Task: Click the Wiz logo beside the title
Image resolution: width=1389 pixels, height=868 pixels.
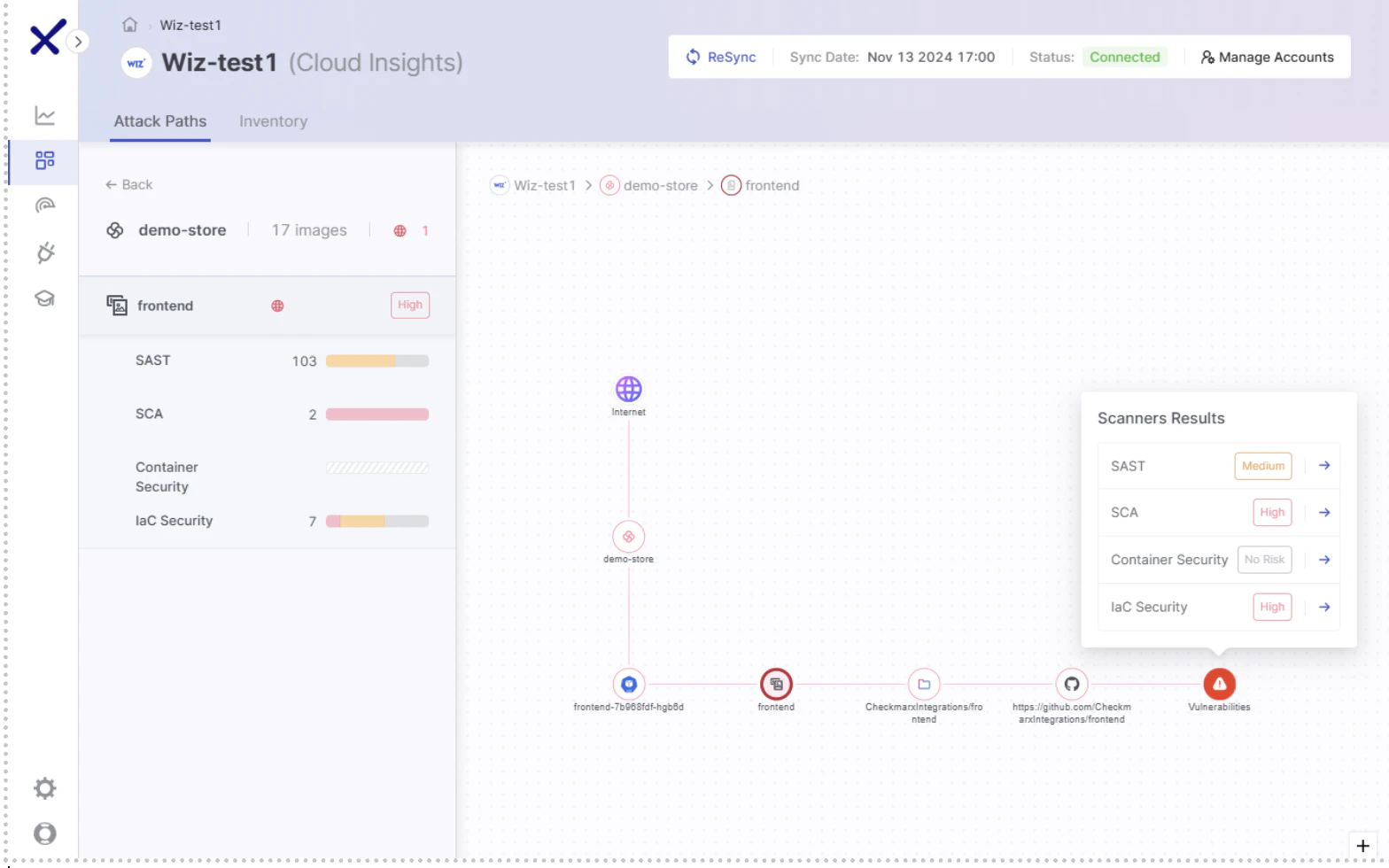Action: (x=136, y=63)
